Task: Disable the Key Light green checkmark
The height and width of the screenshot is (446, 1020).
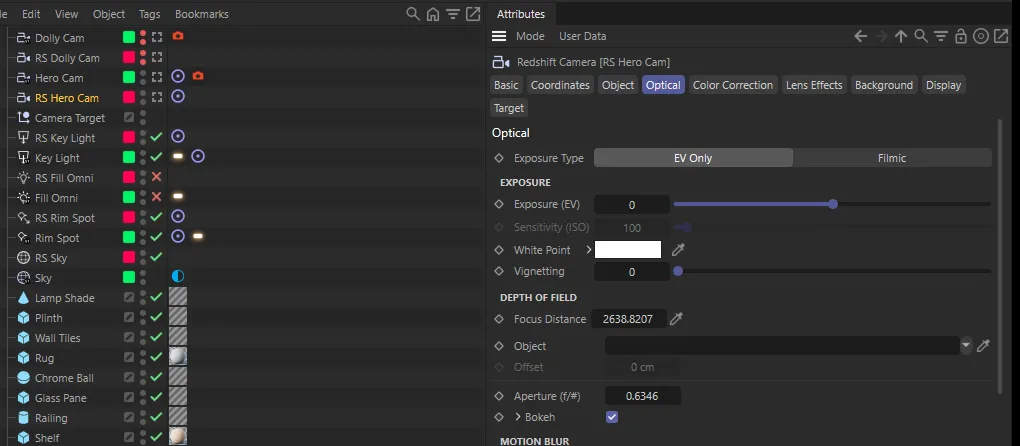Action: click(x=156, y=157)
